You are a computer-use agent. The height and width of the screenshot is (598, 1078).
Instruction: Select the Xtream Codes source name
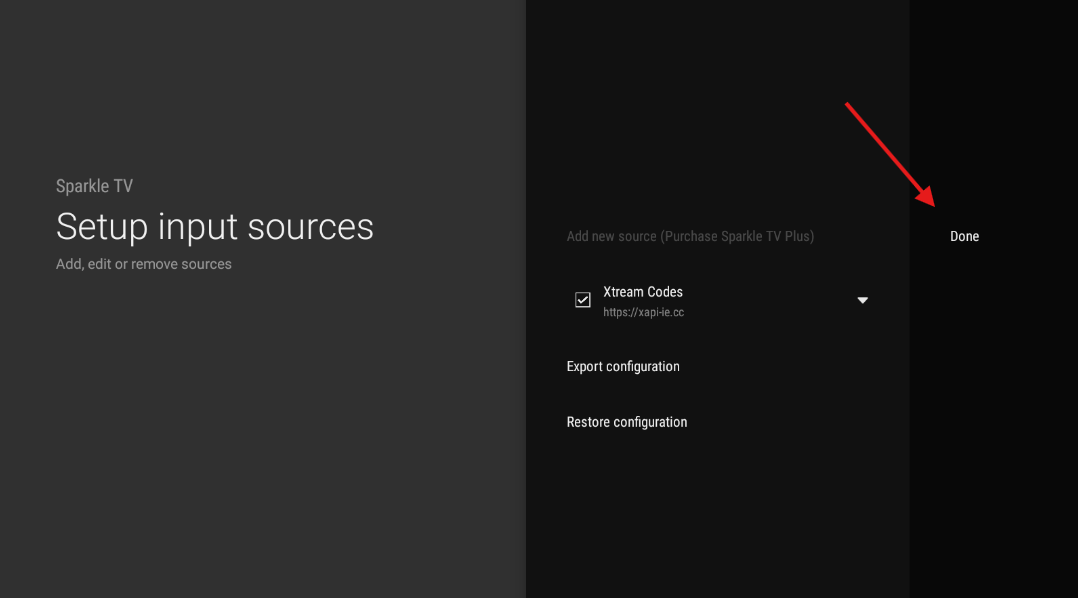[x=643, y=292]
